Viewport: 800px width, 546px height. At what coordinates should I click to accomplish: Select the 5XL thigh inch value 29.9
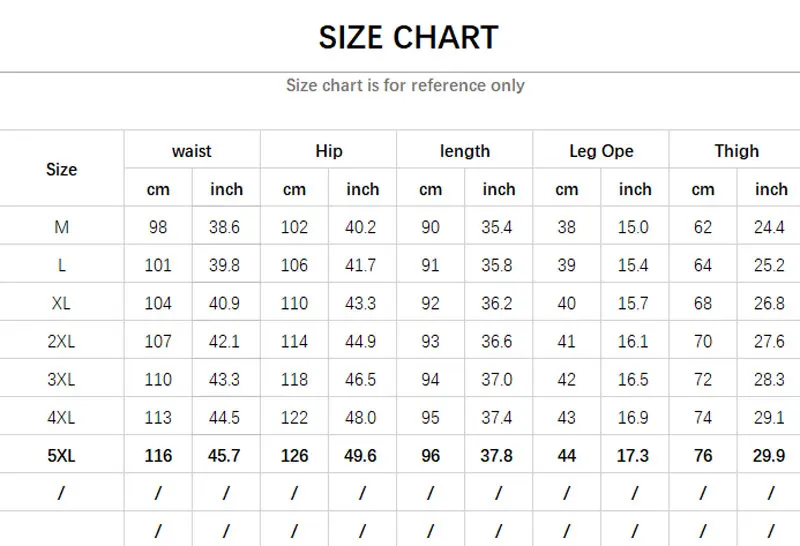(x=769, y=456)
